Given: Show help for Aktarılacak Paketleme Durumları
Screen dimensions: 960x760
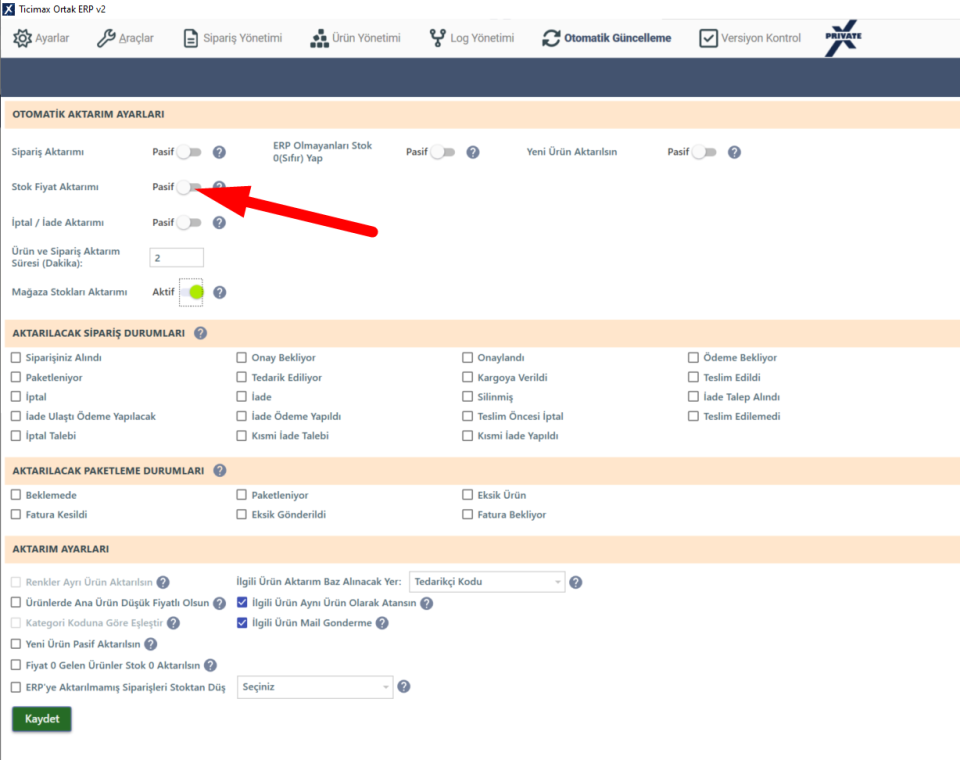Looking at the screenshot, I should point(220,470).
